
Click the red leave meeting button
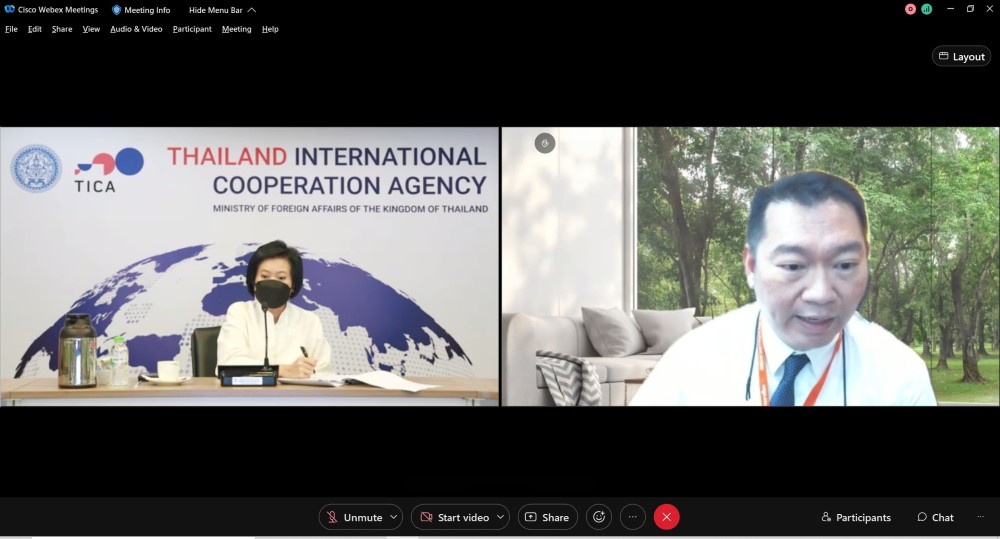coord(666,517)
